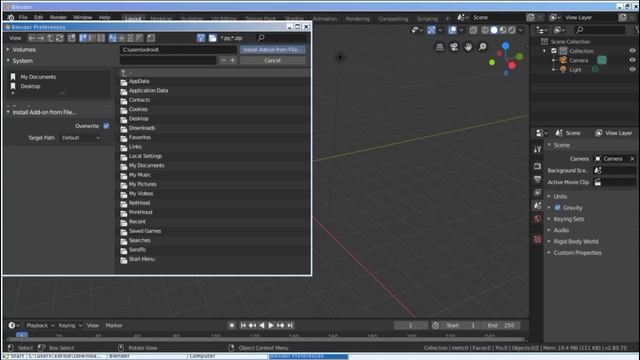Screen dimensions: 640x360
Task: Open the Saved Games folder
Action: click(x=145, y=231)
